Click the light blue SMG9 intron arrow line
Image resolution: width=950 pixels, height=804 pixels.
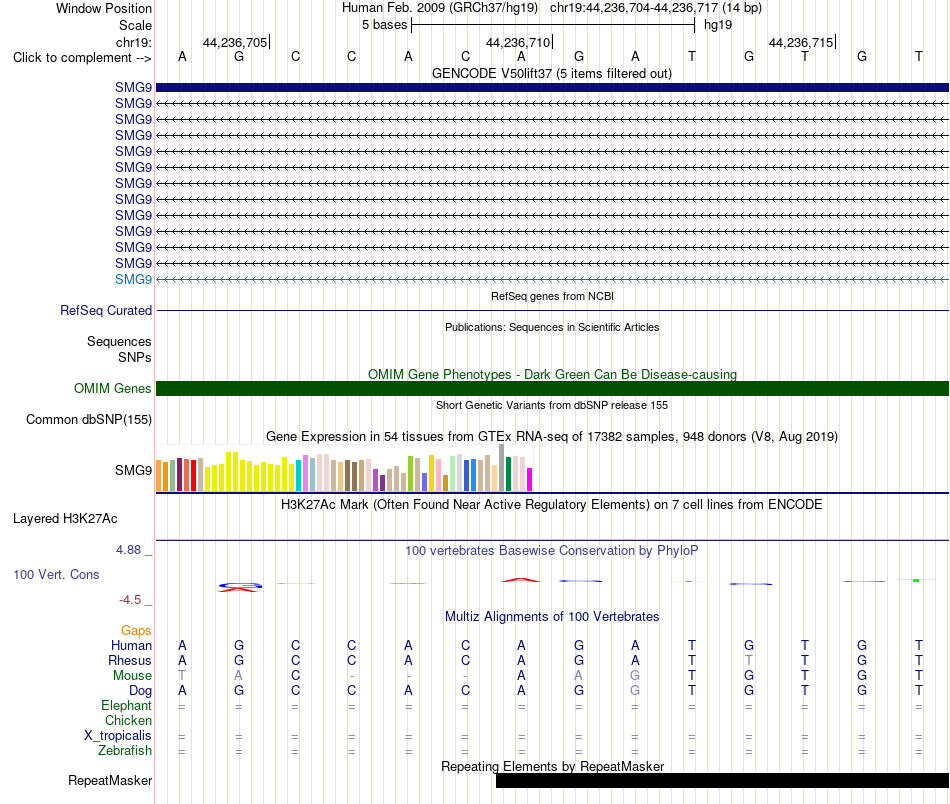[552, 279]
